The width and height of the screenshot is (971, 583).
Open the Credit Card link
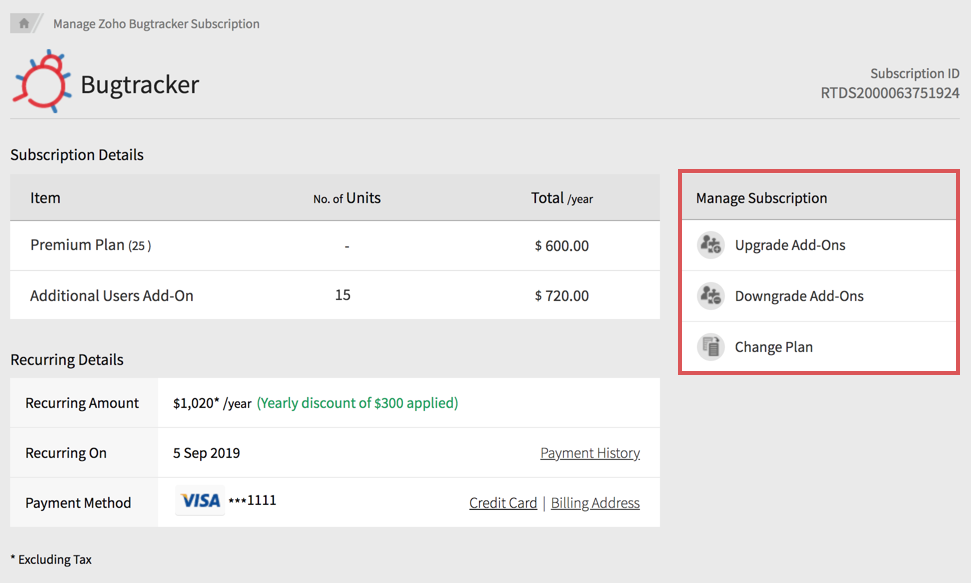point(503,503)
